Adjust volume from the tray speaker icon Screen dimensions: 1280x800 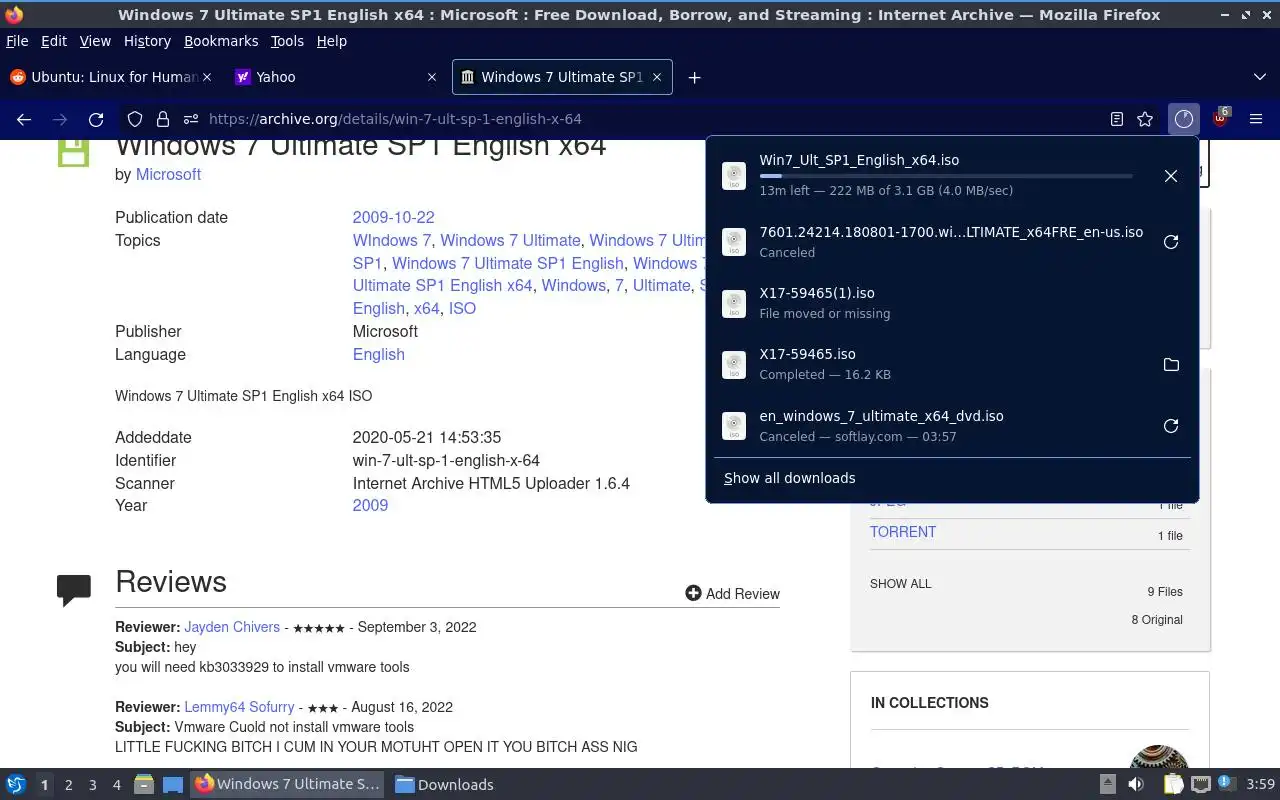point(1136,784)
